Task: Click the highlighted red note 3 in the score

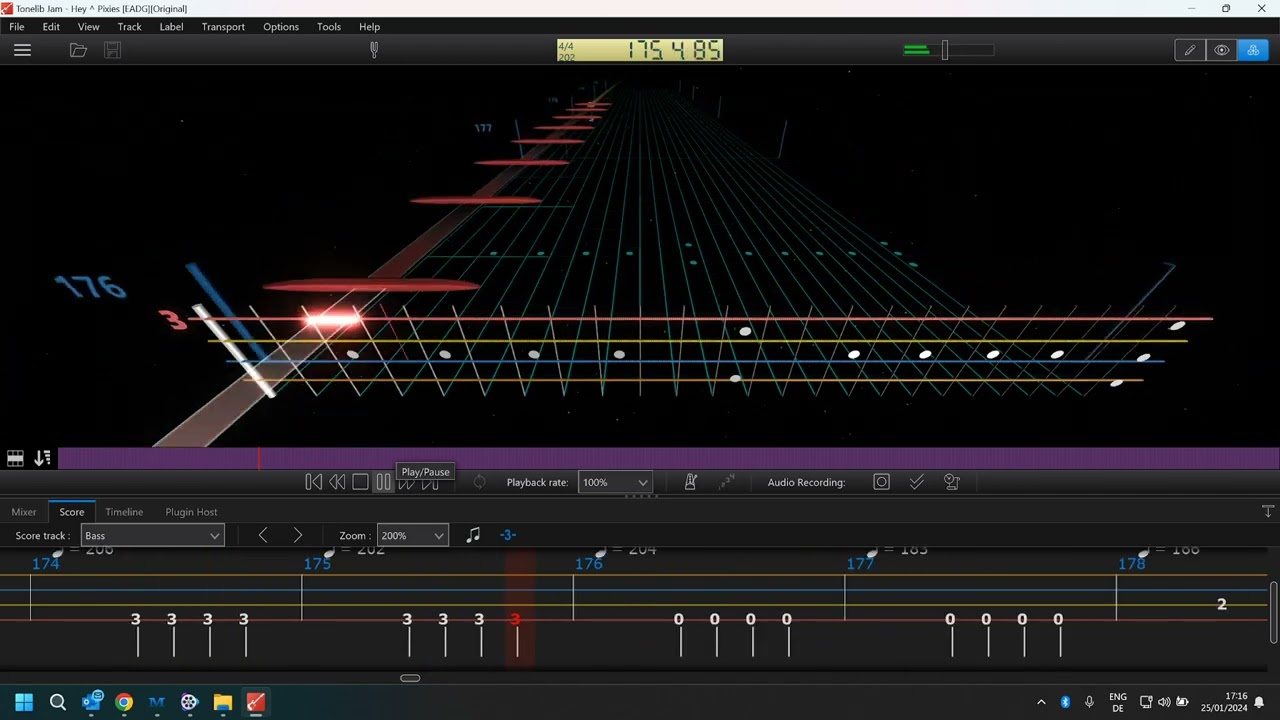Action: pos(515,620)
